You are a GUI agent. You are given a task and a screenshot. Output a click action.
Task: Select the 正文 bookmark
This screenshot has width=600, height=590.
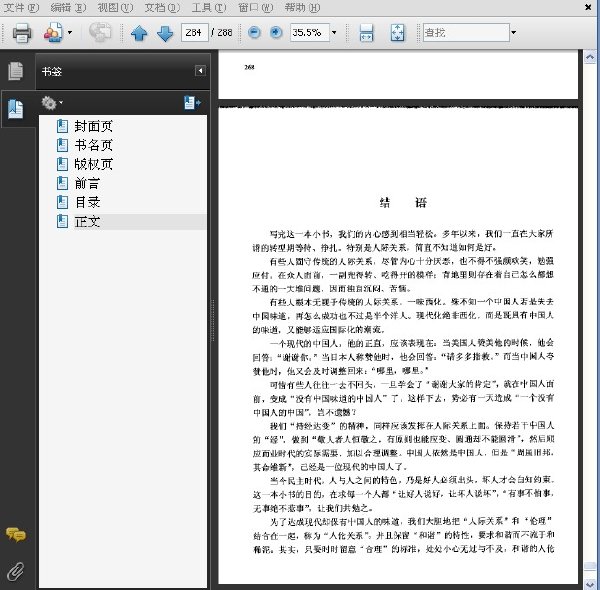[87, 222]
